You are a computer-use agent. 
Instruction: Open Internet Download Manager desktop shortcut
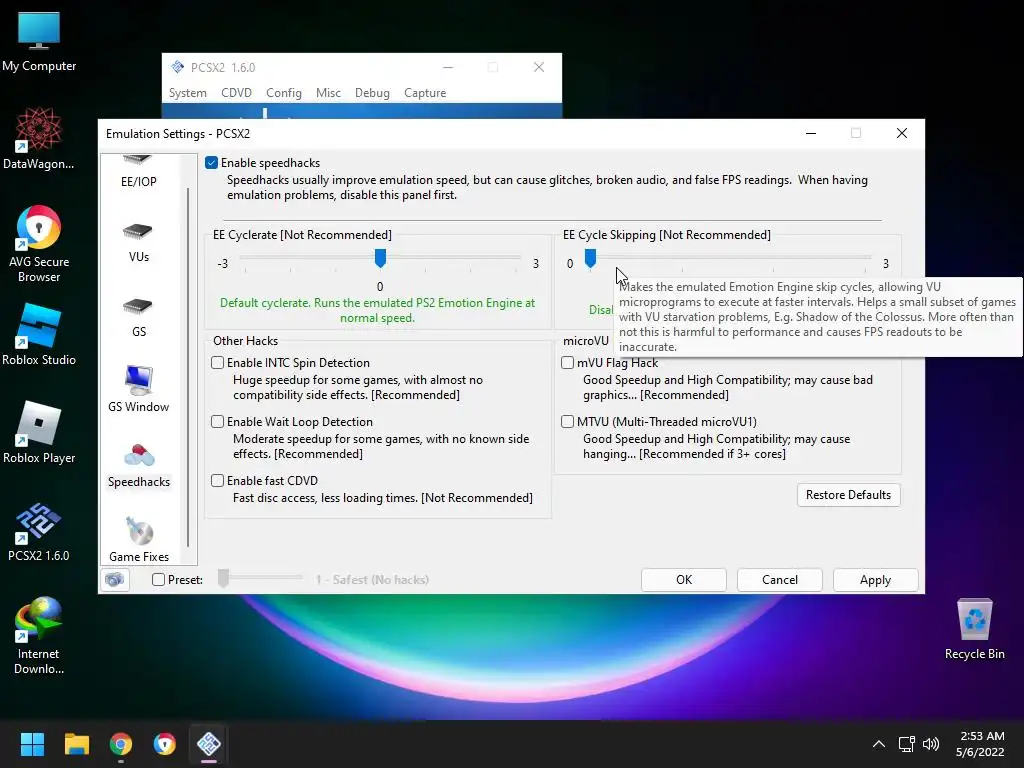tap(39, 635)
